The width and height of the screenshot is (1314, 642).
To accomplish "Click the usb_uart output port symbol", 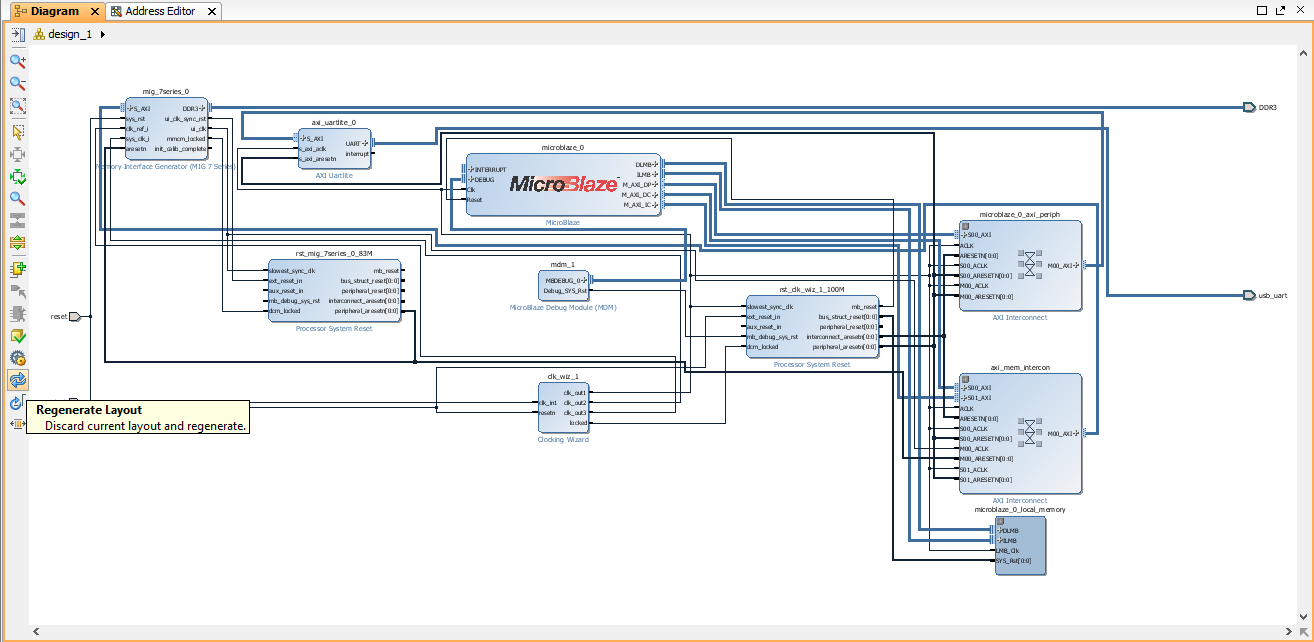I will point(1249,295).
